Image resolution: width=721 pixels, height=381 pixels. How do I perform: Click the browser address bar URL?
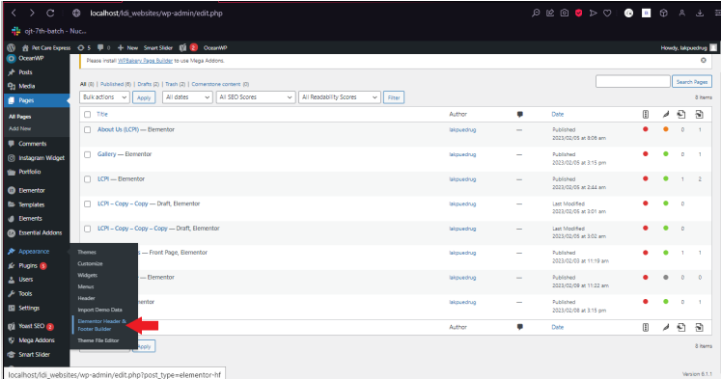coord(156,13)
